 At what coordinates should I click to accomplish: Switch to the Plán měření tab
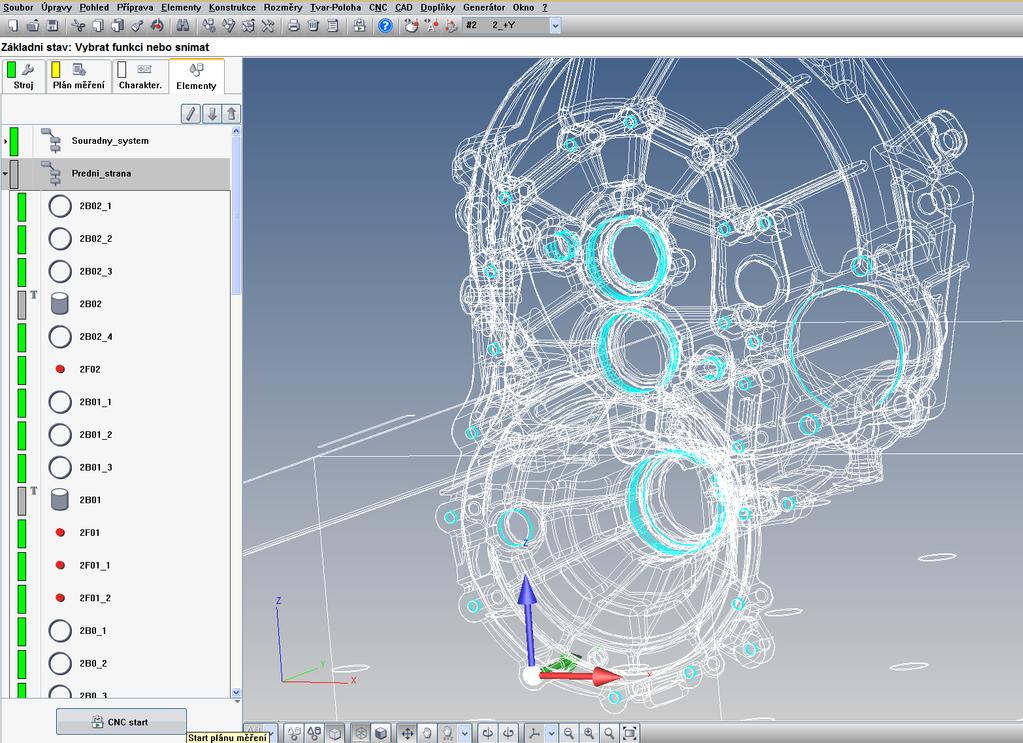click(x=78, y=76)
